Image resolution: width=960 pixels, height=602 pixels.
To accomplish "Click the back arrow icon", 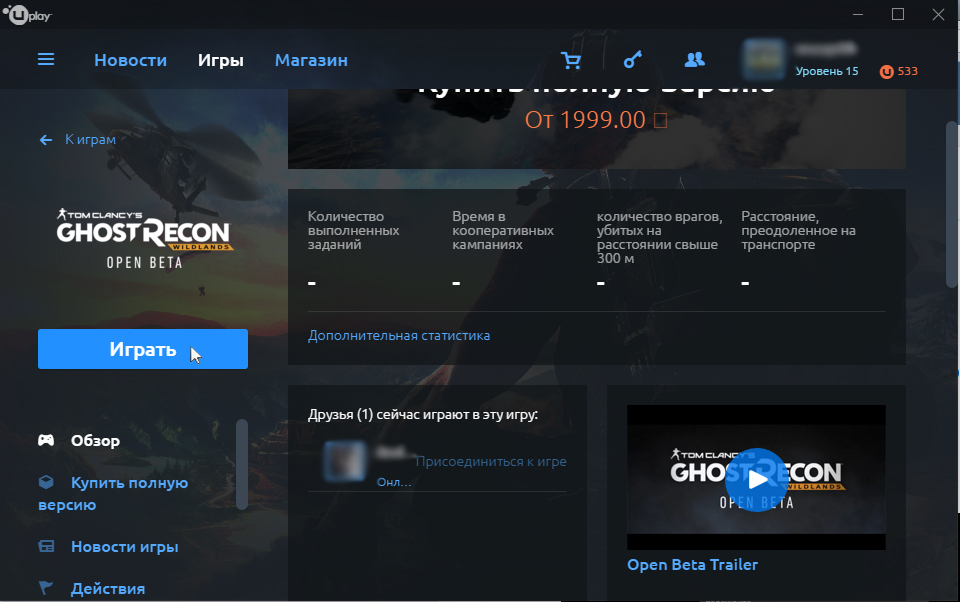I will [x=46, y=140].
